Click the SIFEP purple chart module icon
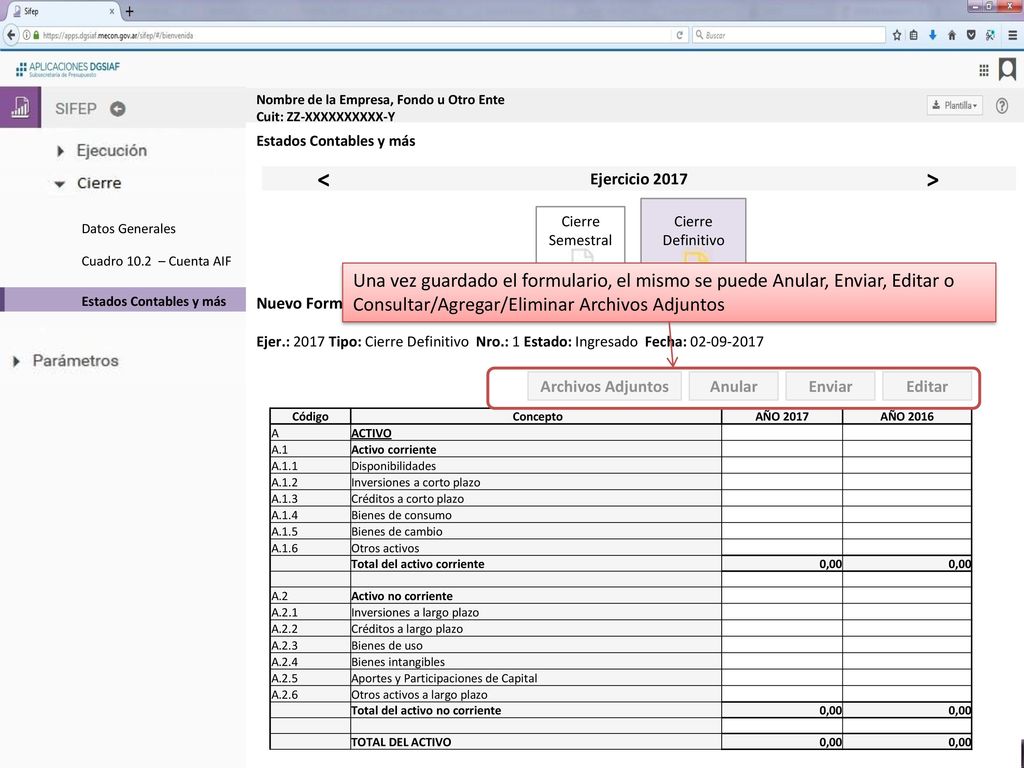Image resolution: width=1024 pixels, height=768 pixels. pyautogui.click(x=20, y=107)
